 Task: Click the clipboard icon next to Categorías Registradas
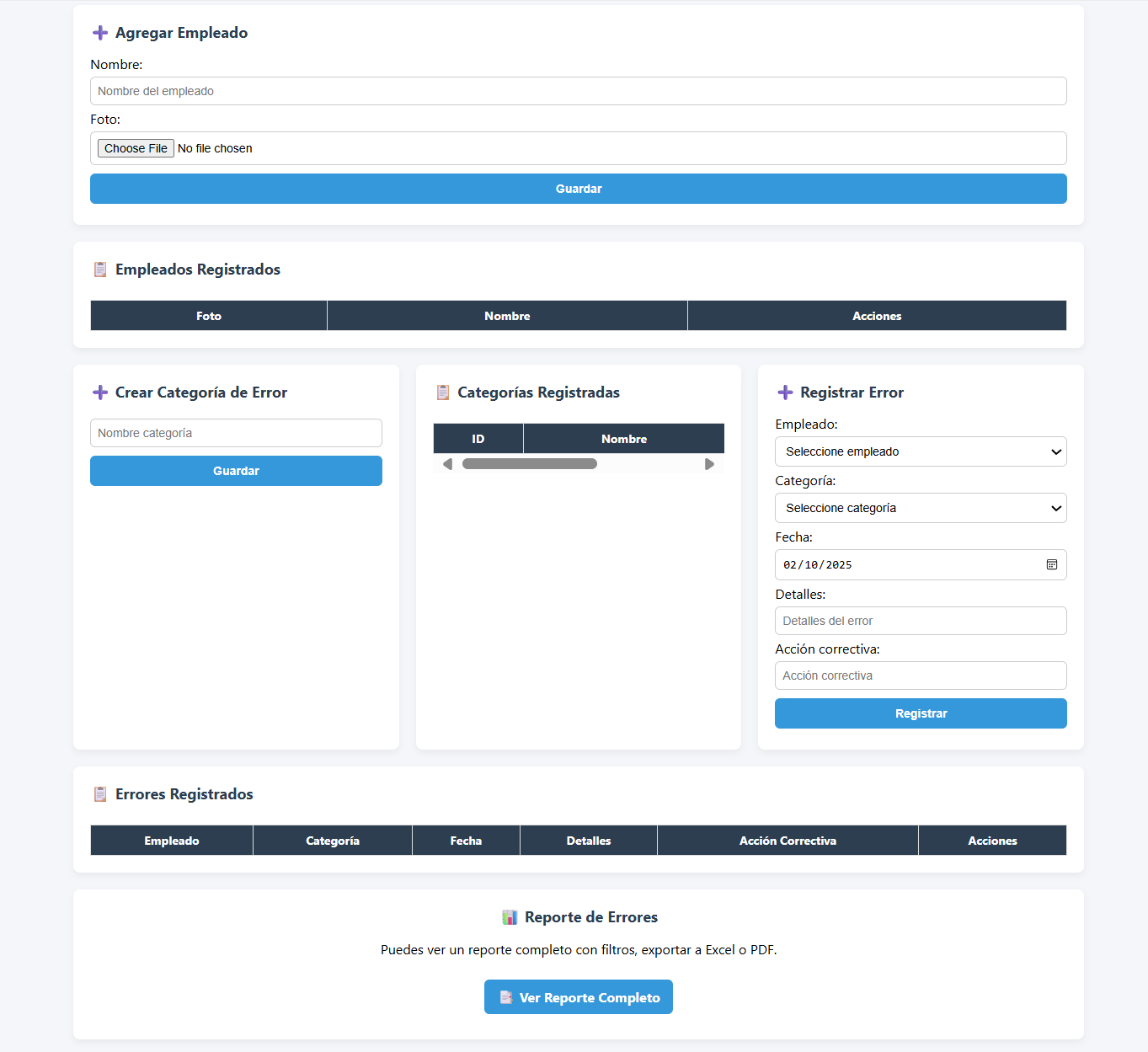(442, 392)
